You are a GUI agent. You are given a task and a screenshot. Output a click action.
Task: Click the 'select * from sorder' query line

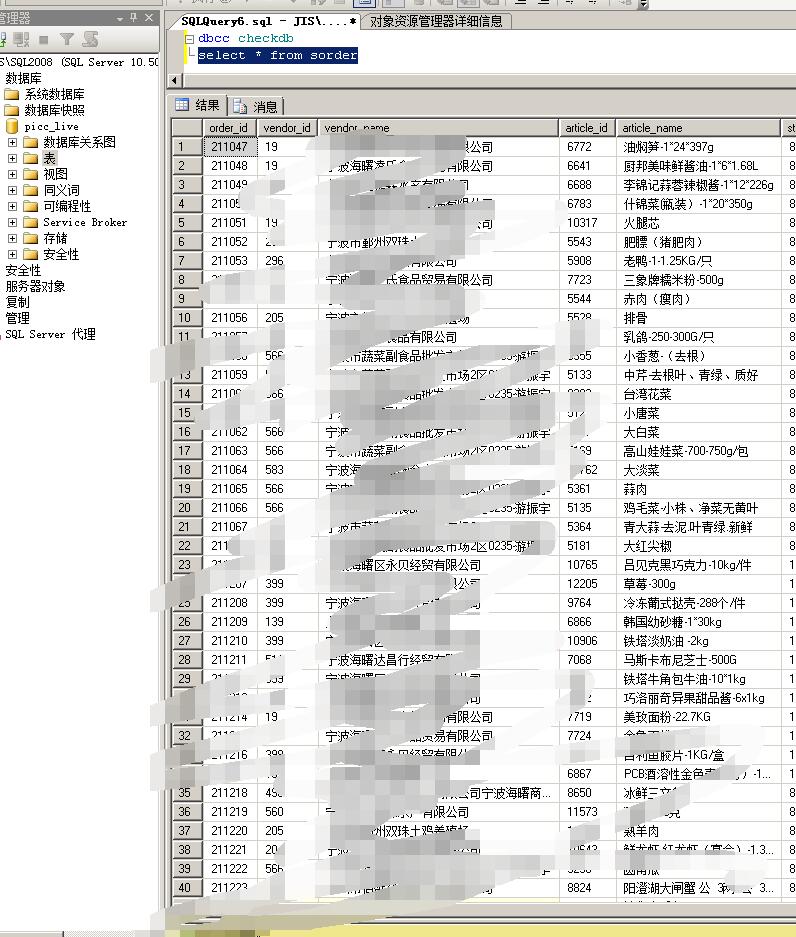[x=278, y=56]
